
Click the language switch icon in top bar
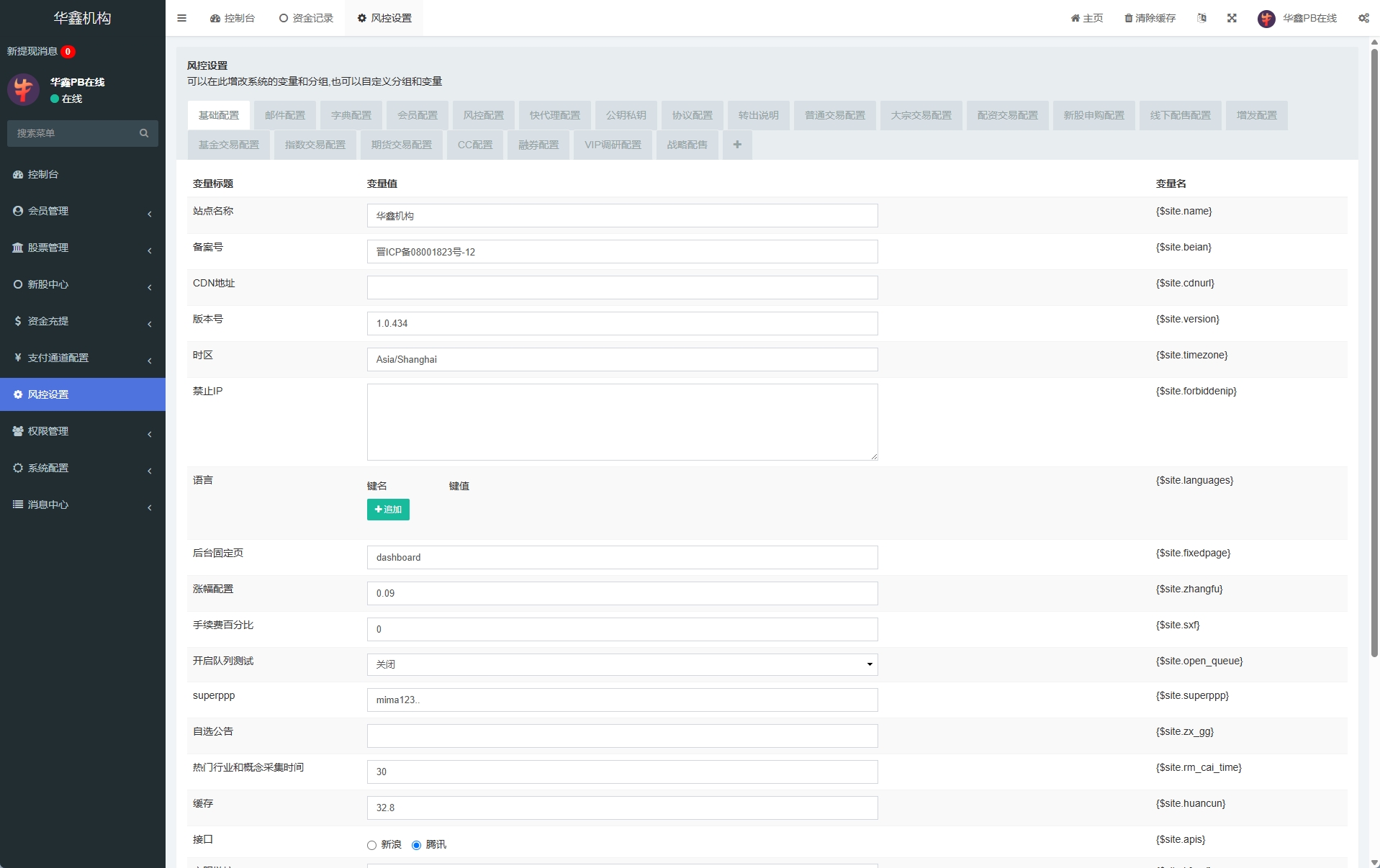coord(1201,18)
